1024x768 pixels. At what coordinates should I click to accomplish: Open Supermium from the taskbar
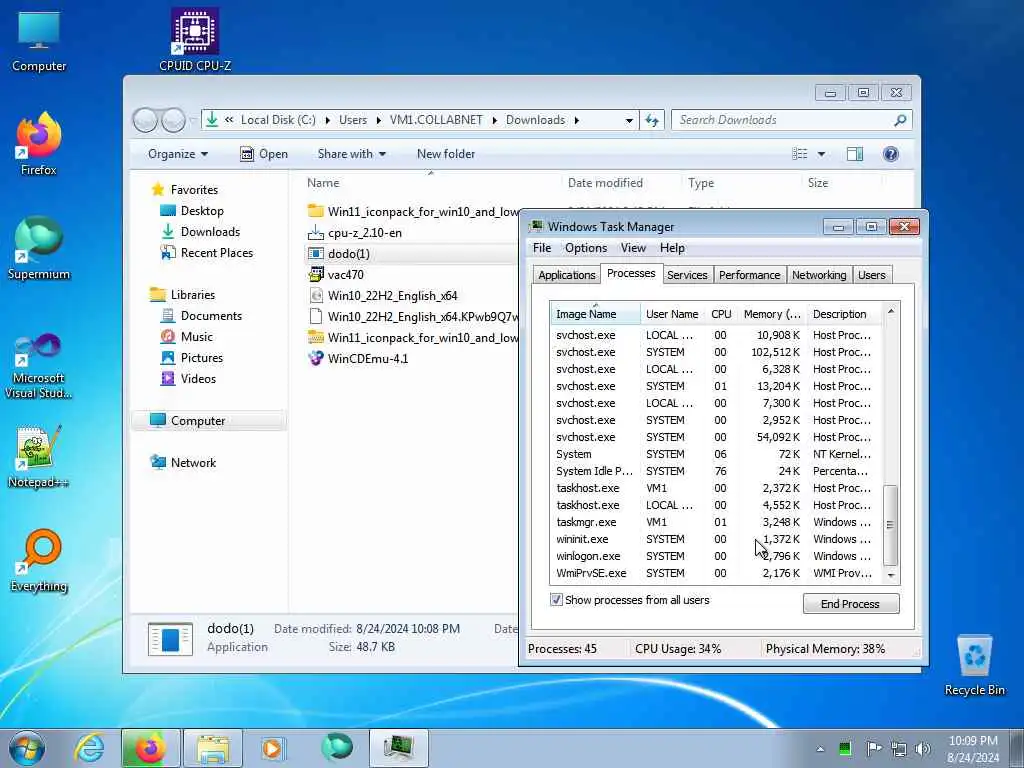336,748
